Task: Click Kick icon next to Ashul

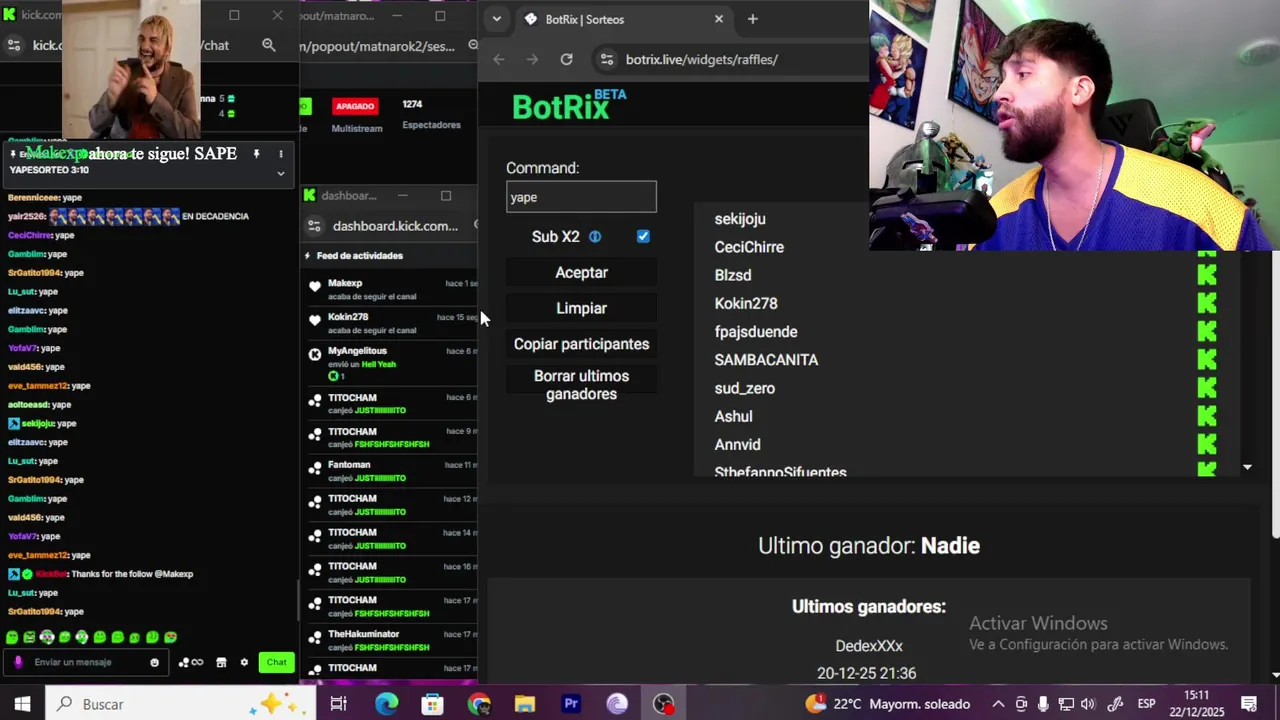Action: [1207, 416]
